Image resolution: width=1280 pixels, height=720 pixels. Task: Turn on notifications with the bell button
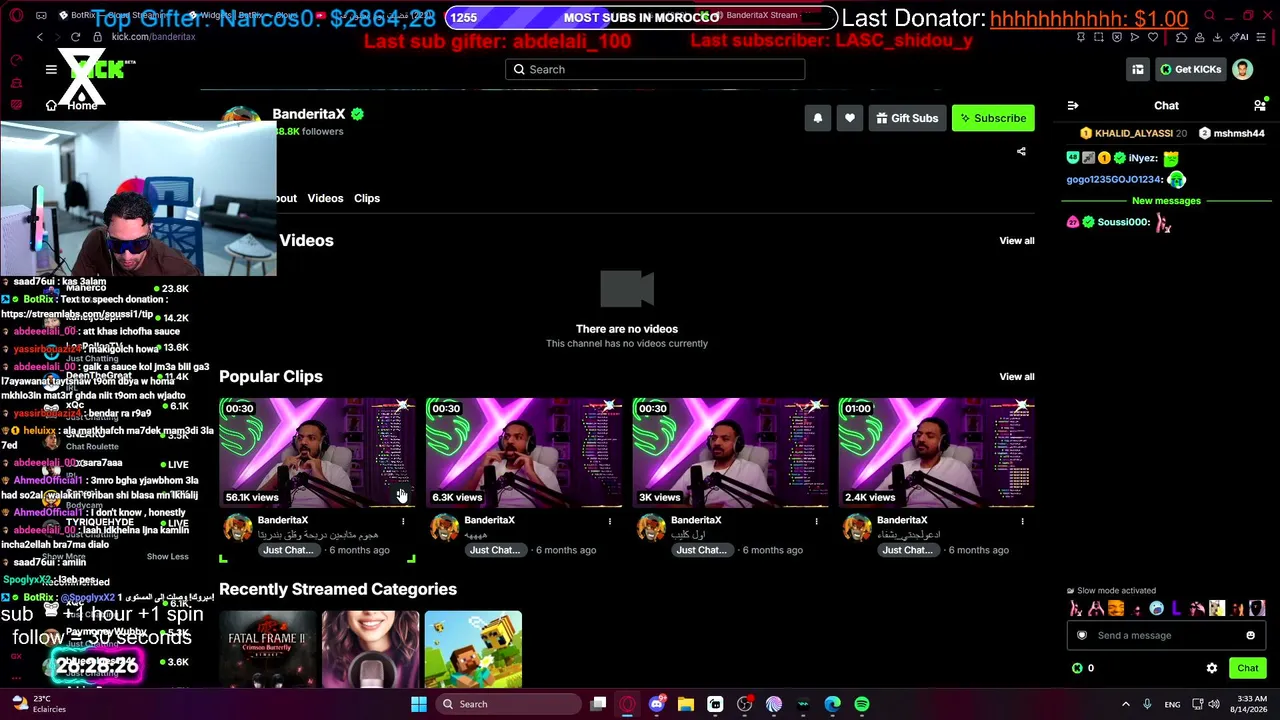click(x=818, y=118)
